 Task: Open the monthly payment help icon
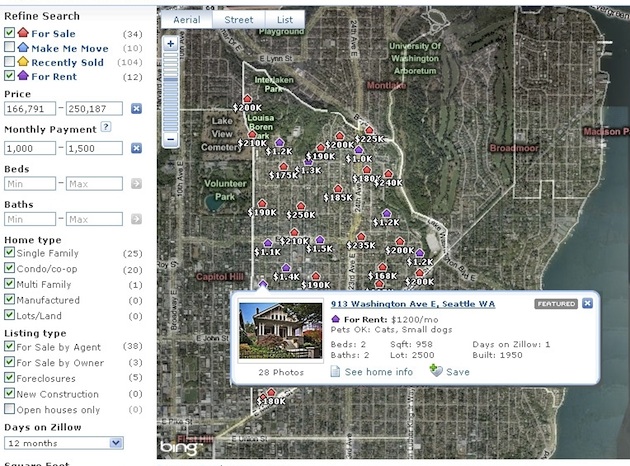coord(106,127)
